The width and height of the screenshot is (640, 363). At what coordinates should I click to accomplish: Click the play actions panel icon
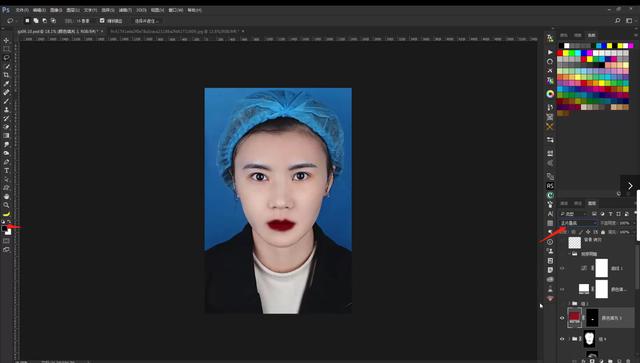(x=550, y=52)
